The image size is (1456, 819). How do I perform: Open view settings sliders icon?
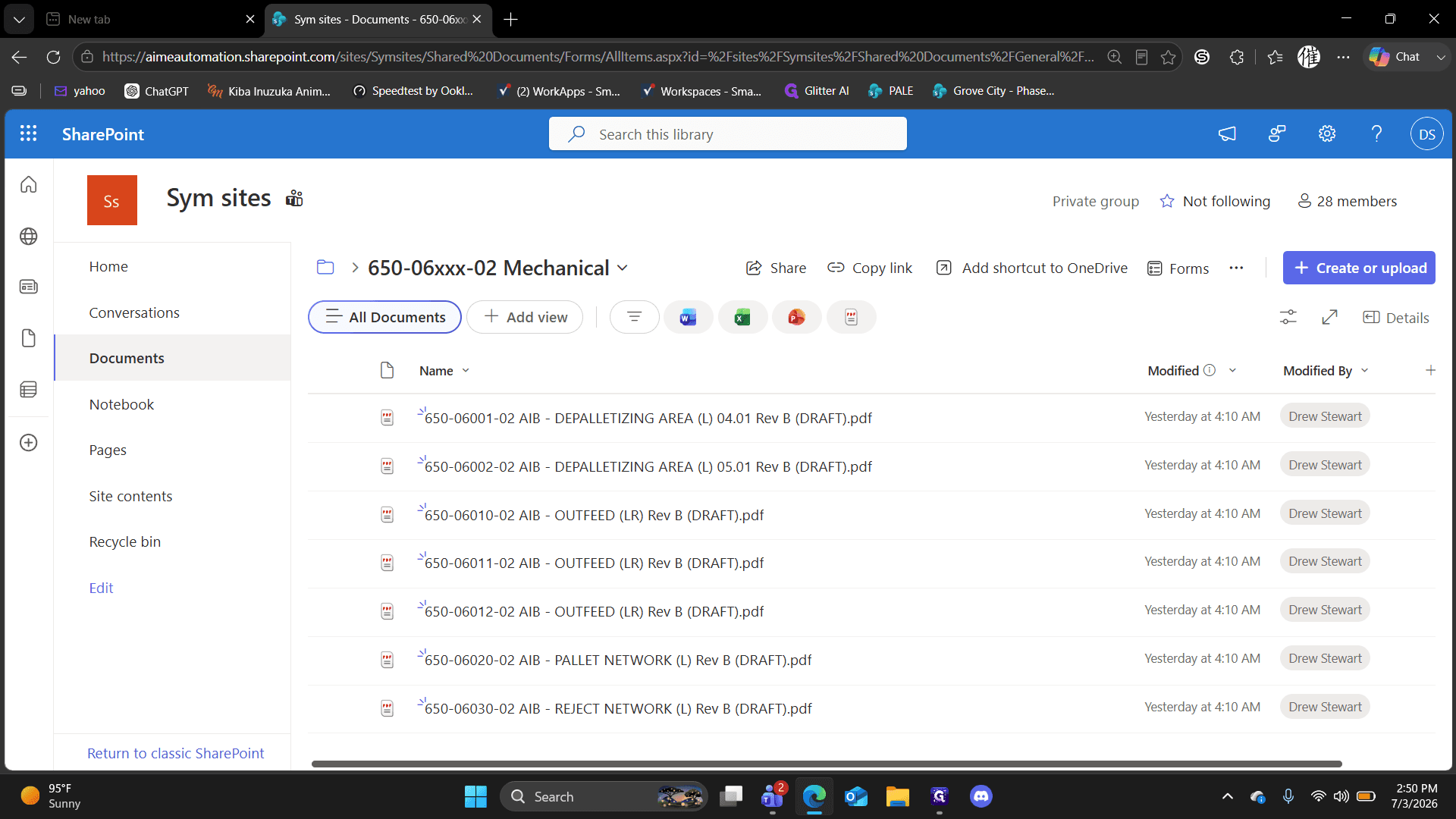1288,317
